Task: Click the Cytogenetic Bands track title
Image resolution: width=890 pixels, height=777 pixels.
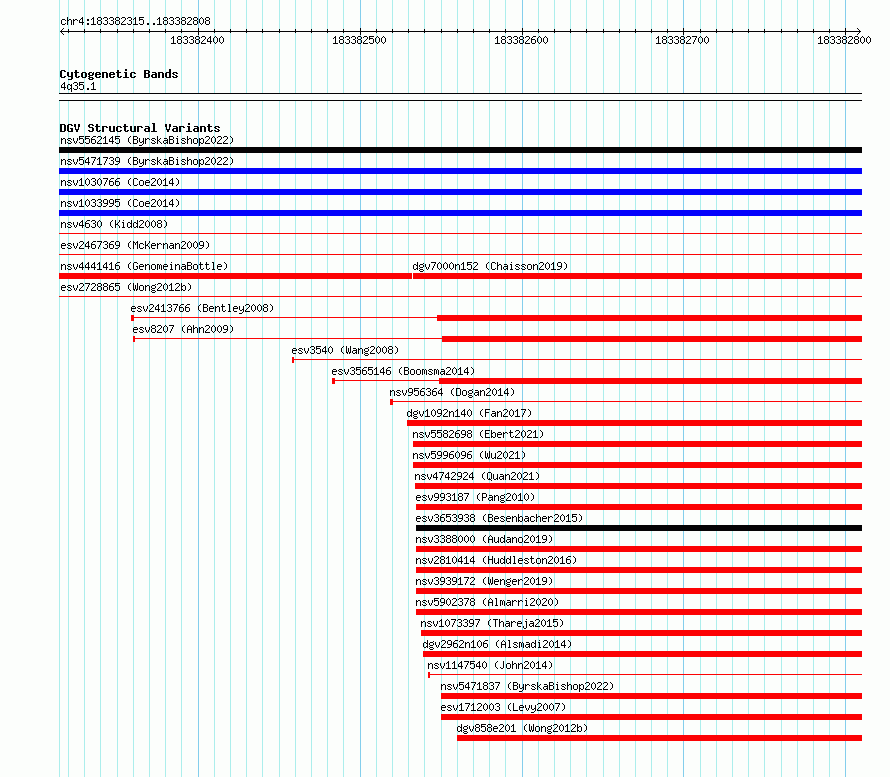Action: [x=119, y=74]
